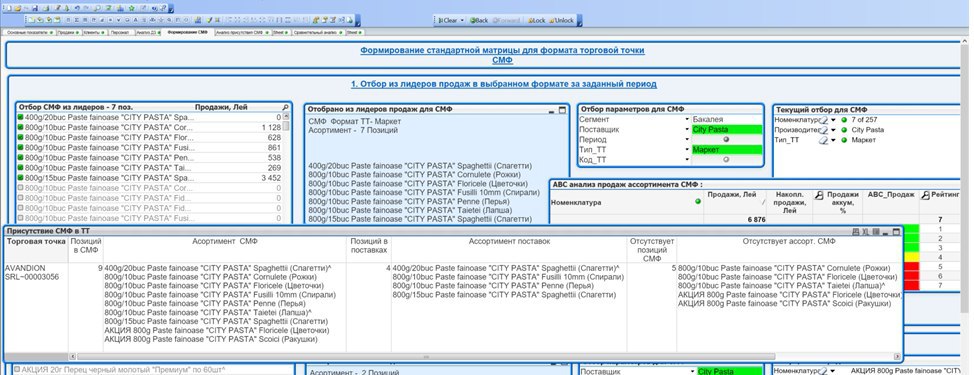Click the 7 of 257 selection count
This screenshot has height=375, width=974.
coord(864,120)
